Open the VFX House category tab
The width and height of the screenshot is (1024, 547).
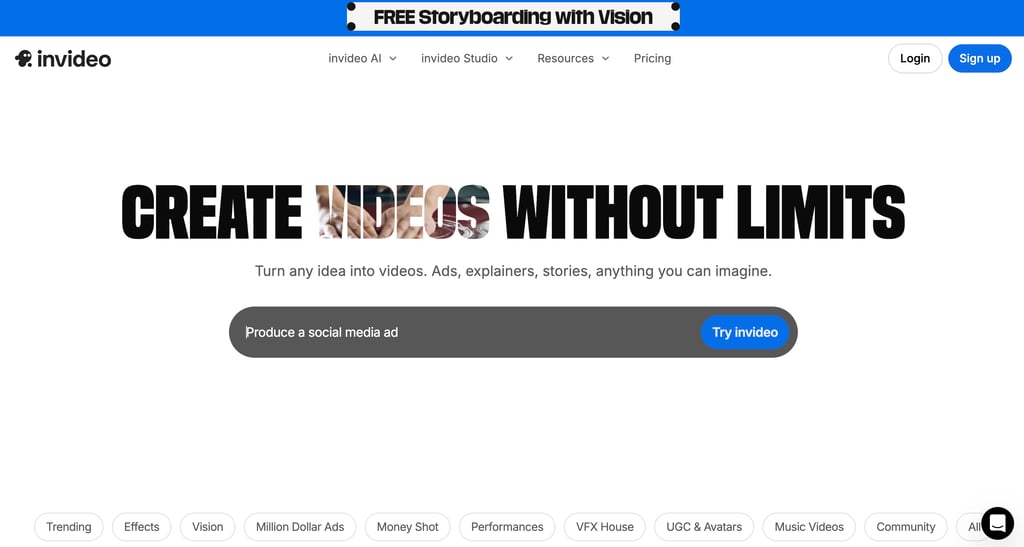click(x=605, y=527)
